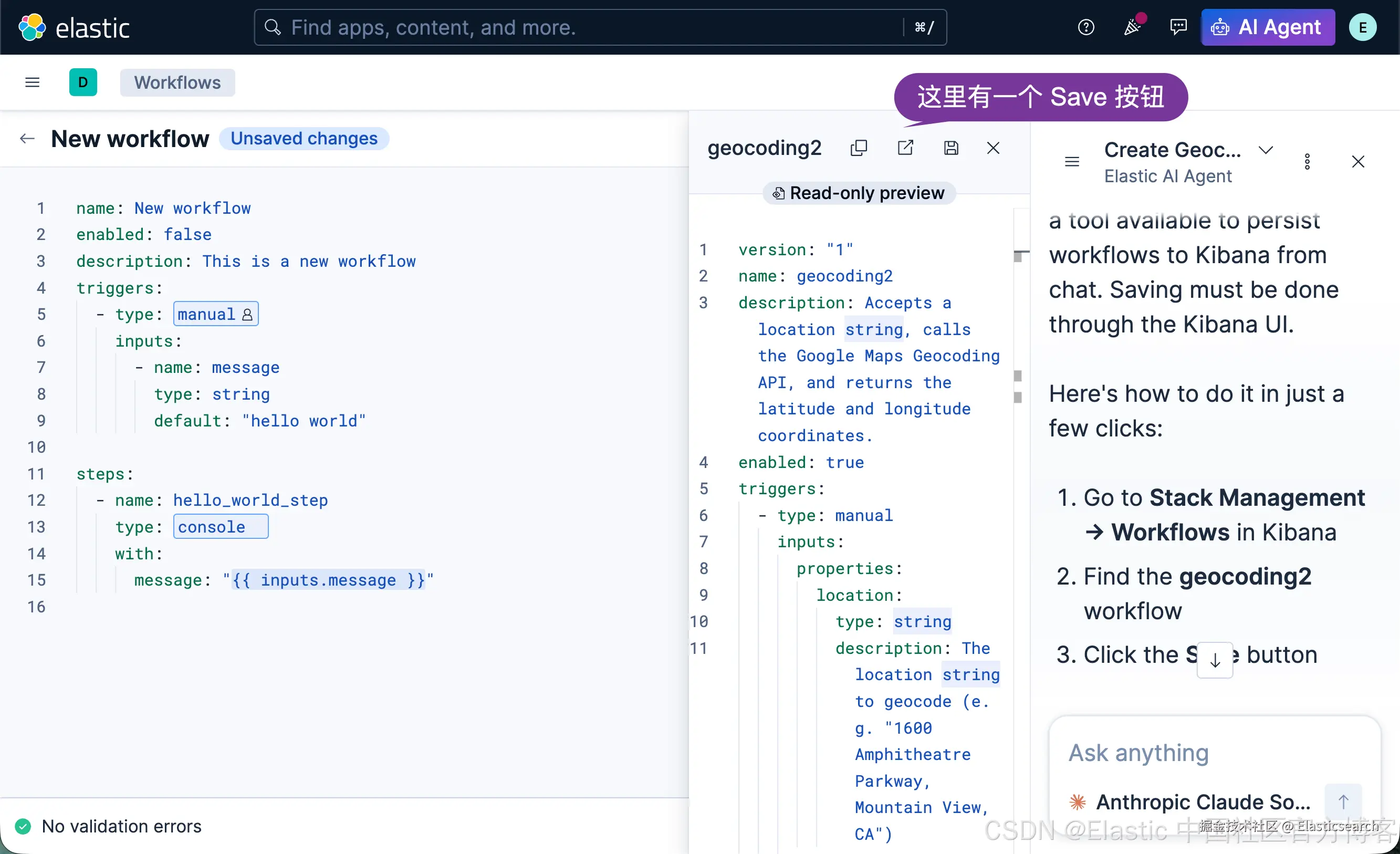Click 'type: manual' in the preview
Screen dimensions: 1400x854
click(x=834, y=515)
